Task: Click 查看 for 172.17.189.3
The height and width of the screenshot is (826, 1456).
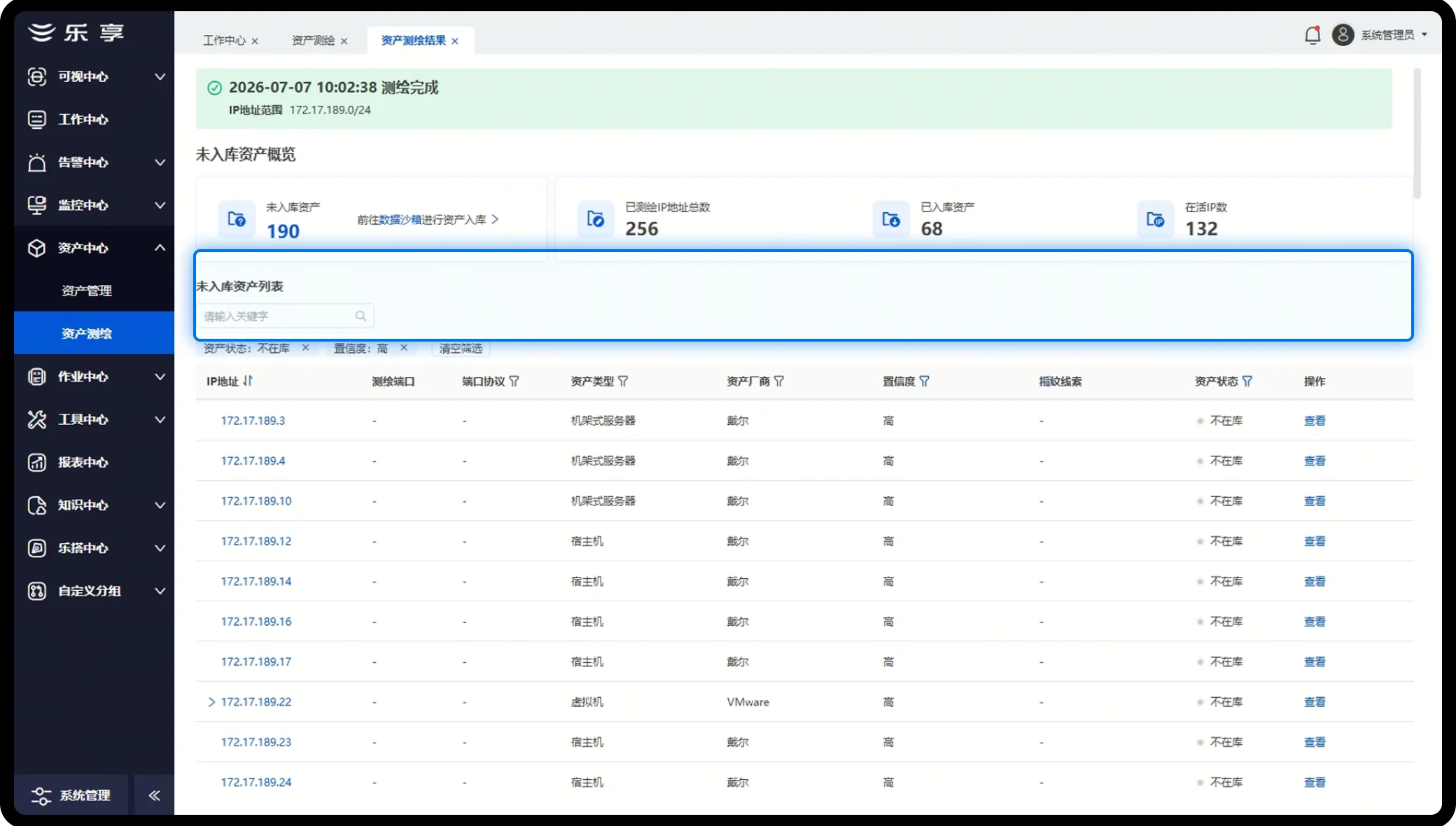Action: click(1315, 421)
